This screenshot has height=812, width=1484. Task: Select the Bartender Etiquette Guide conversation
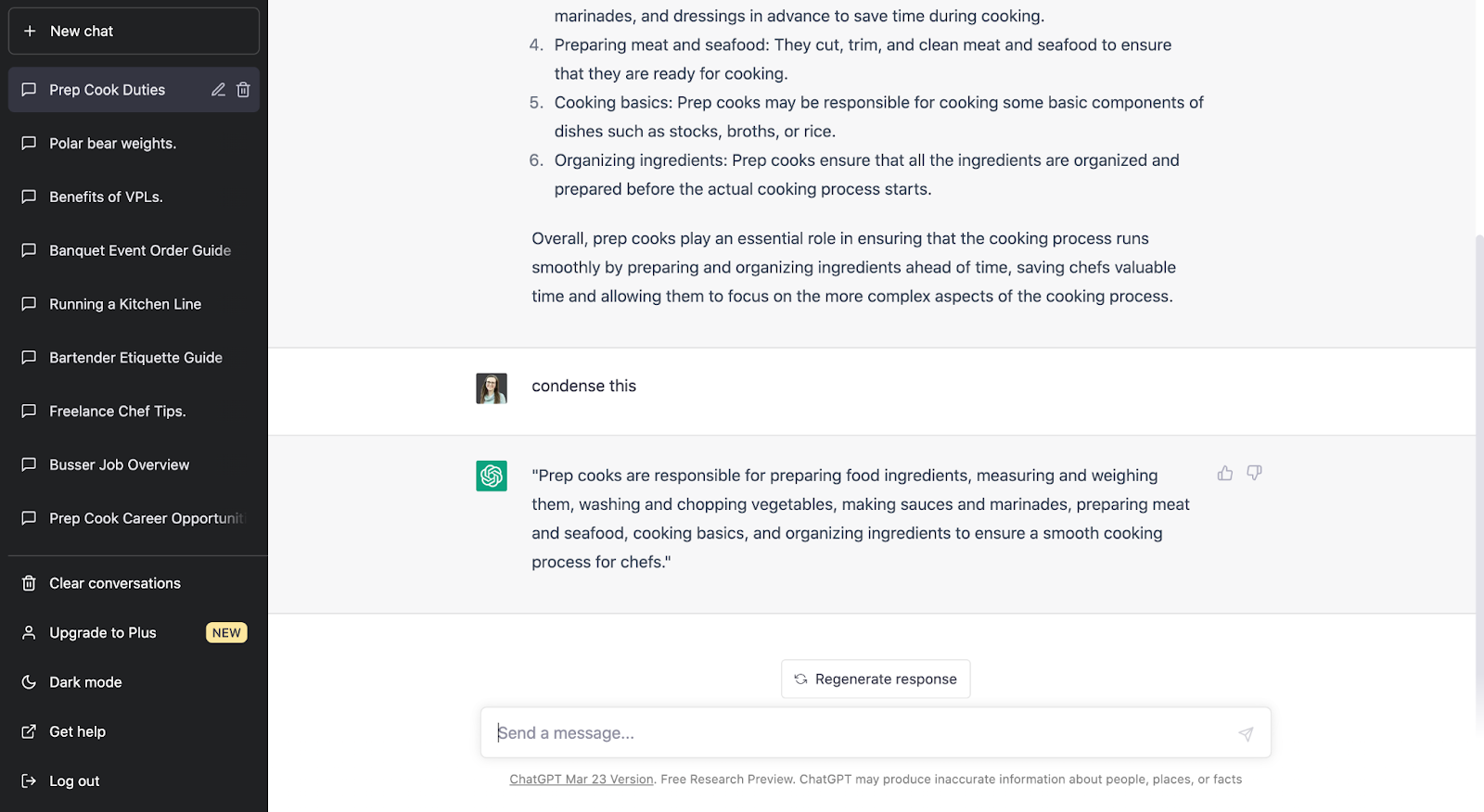point(135,358)
